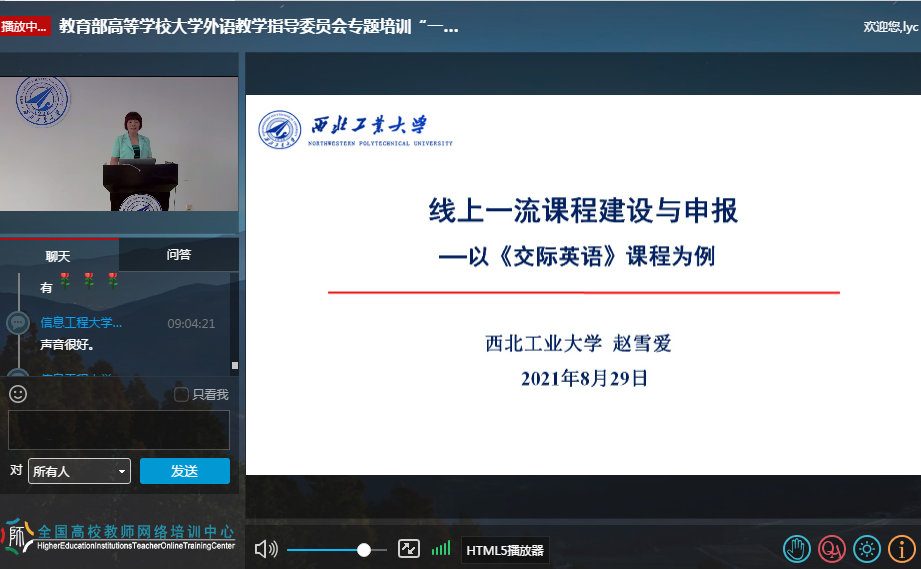Image resolution: width=921 pixels, height=569 pixels.
Task: Send message with 发送 button
Action: [x=184, y=471]
